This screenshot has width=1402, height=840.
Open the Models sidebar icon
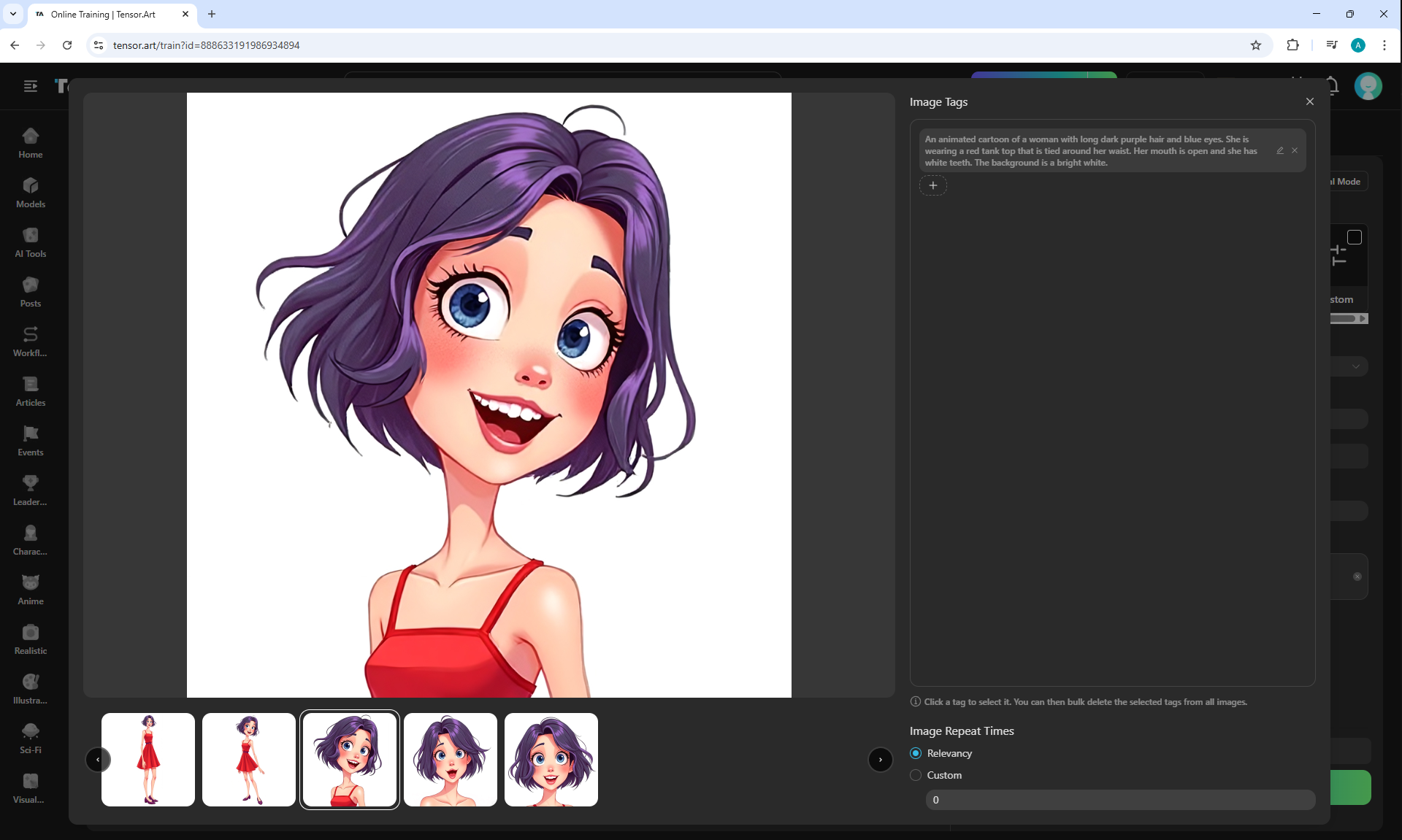(31, 193)
